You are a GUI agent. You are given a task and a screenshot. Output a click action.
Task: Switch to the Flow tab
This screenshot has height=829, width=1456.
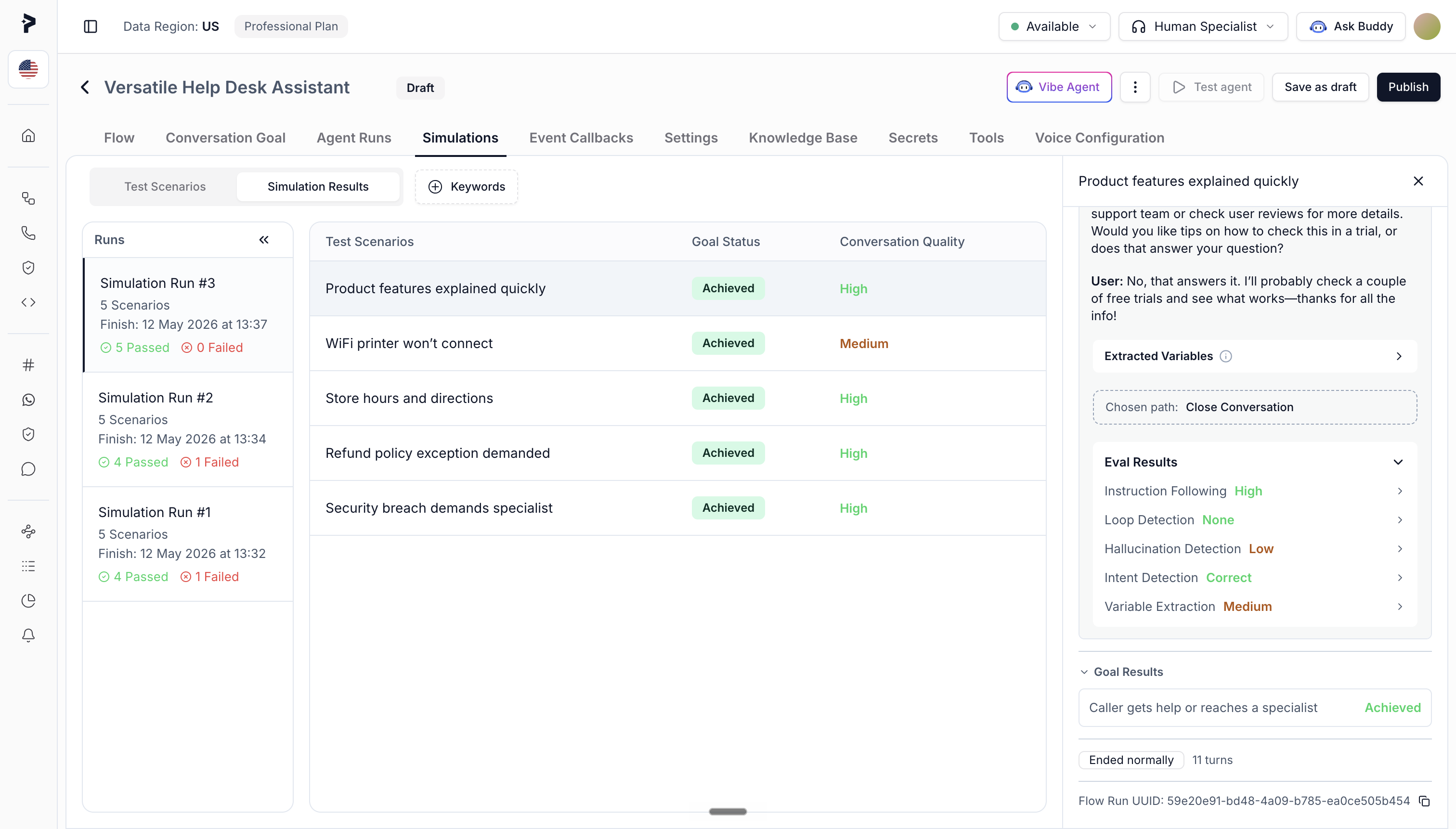(119, 138)
